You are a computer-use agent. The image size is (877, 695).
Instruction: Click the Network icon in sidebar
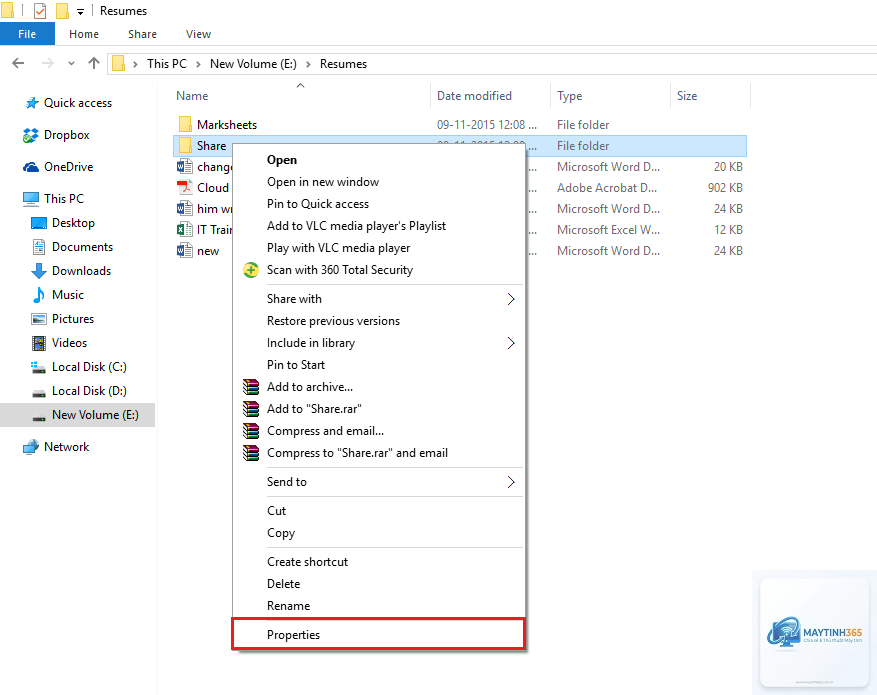(30, 447)
